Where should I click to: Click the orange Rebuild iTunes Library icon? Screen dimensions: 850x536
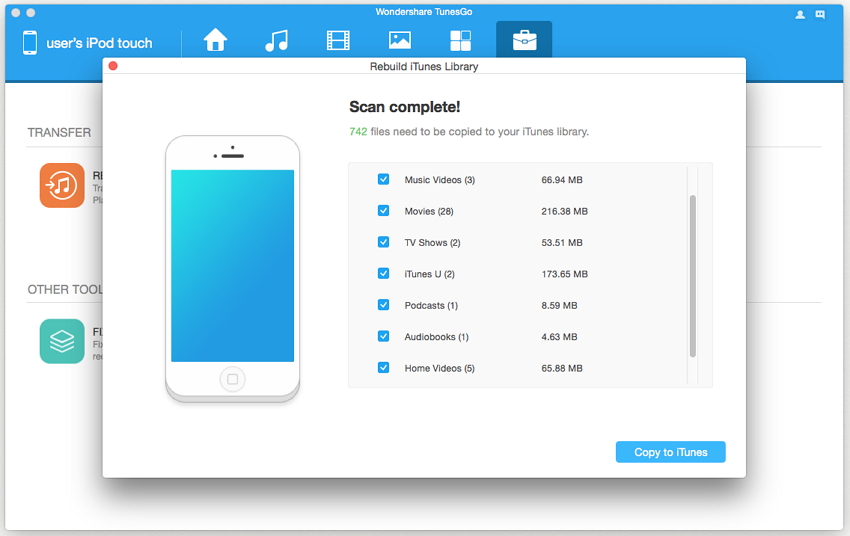click(x=62, y=185)
